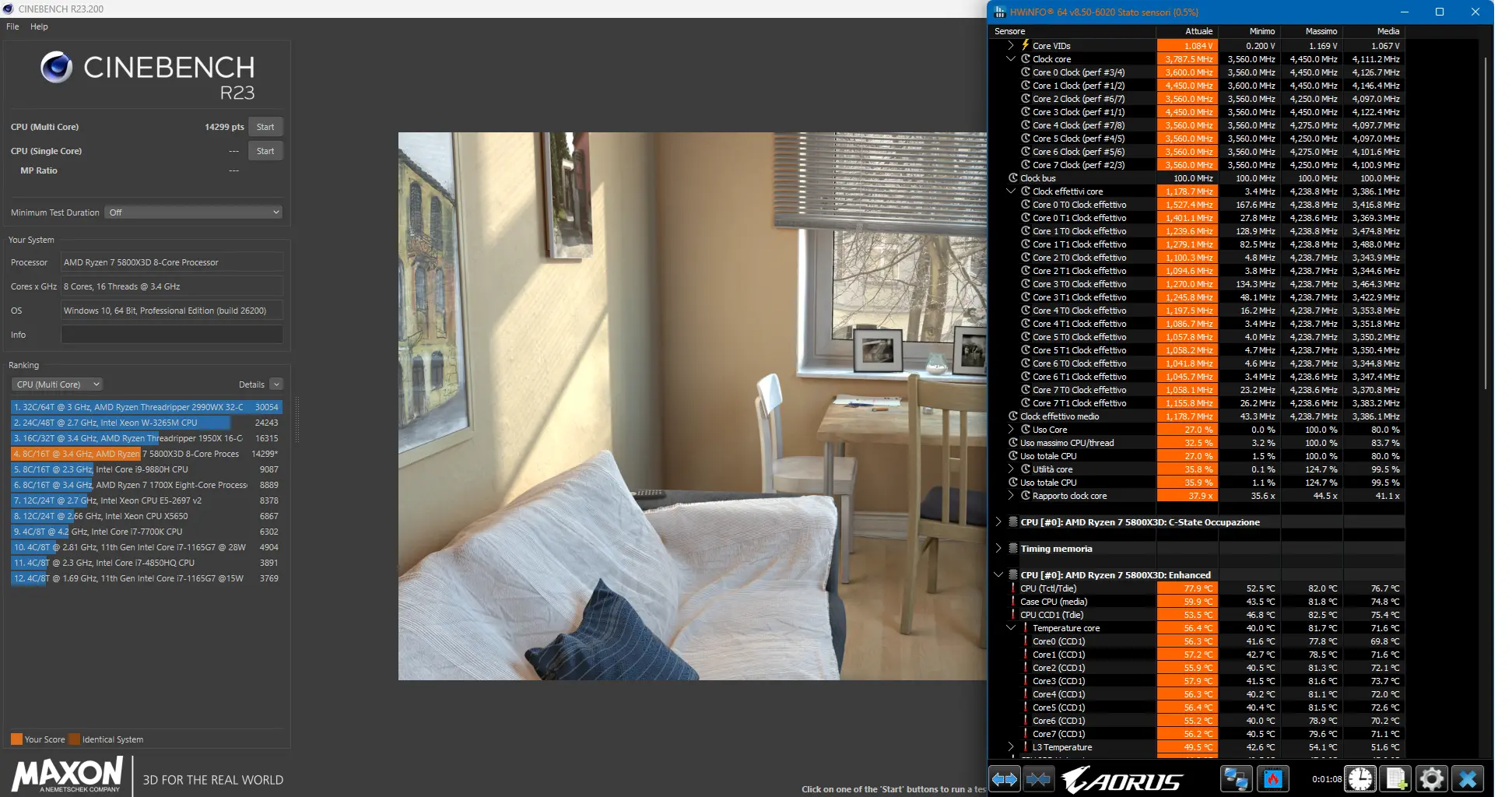Start logging with the document-plus icon

pyautogui.click(x=1396, y=779)
